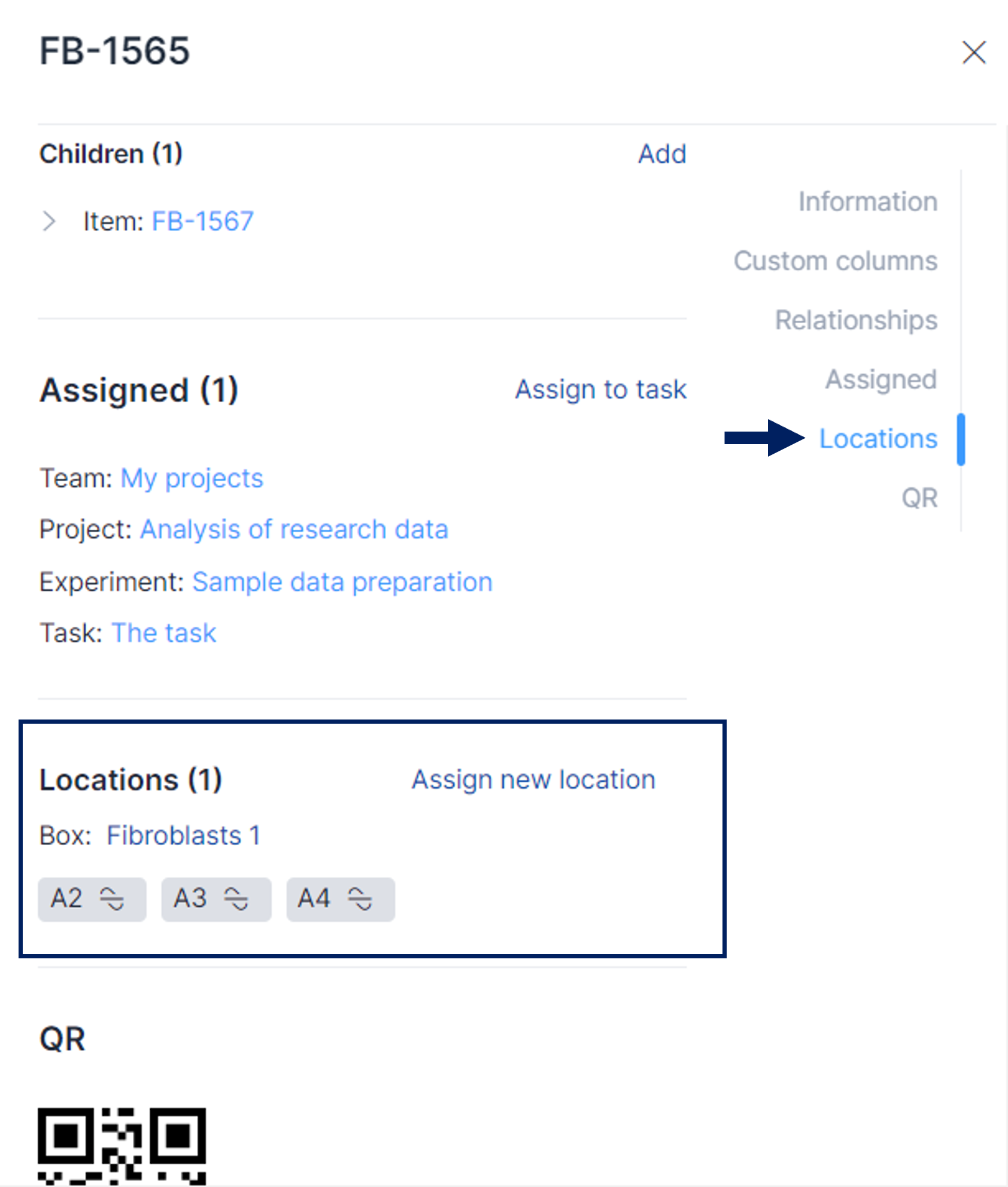Click the swap icon on position A4
Image resolution: width=1008 pixels, height=1187 pixels.
pyautogui.click(x=360, y=899)
